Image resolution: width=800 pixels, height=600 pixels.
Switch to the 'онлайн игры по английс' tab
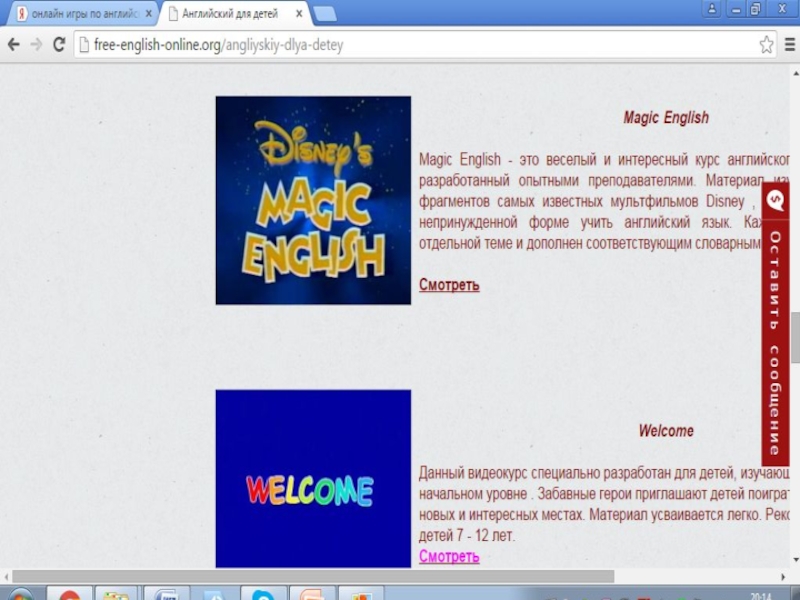coord(84,14)
